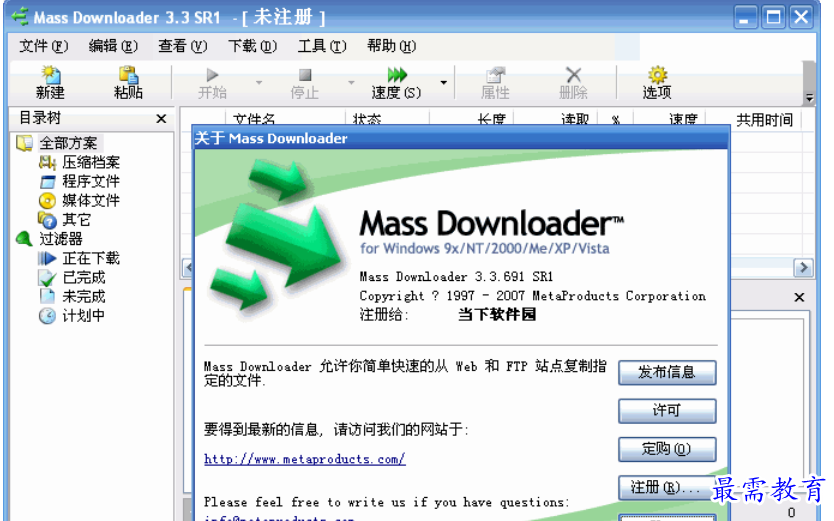Maximize the Mass Downloader window
Viewport: 834px width, 521px height.
[x=773, y=18]
